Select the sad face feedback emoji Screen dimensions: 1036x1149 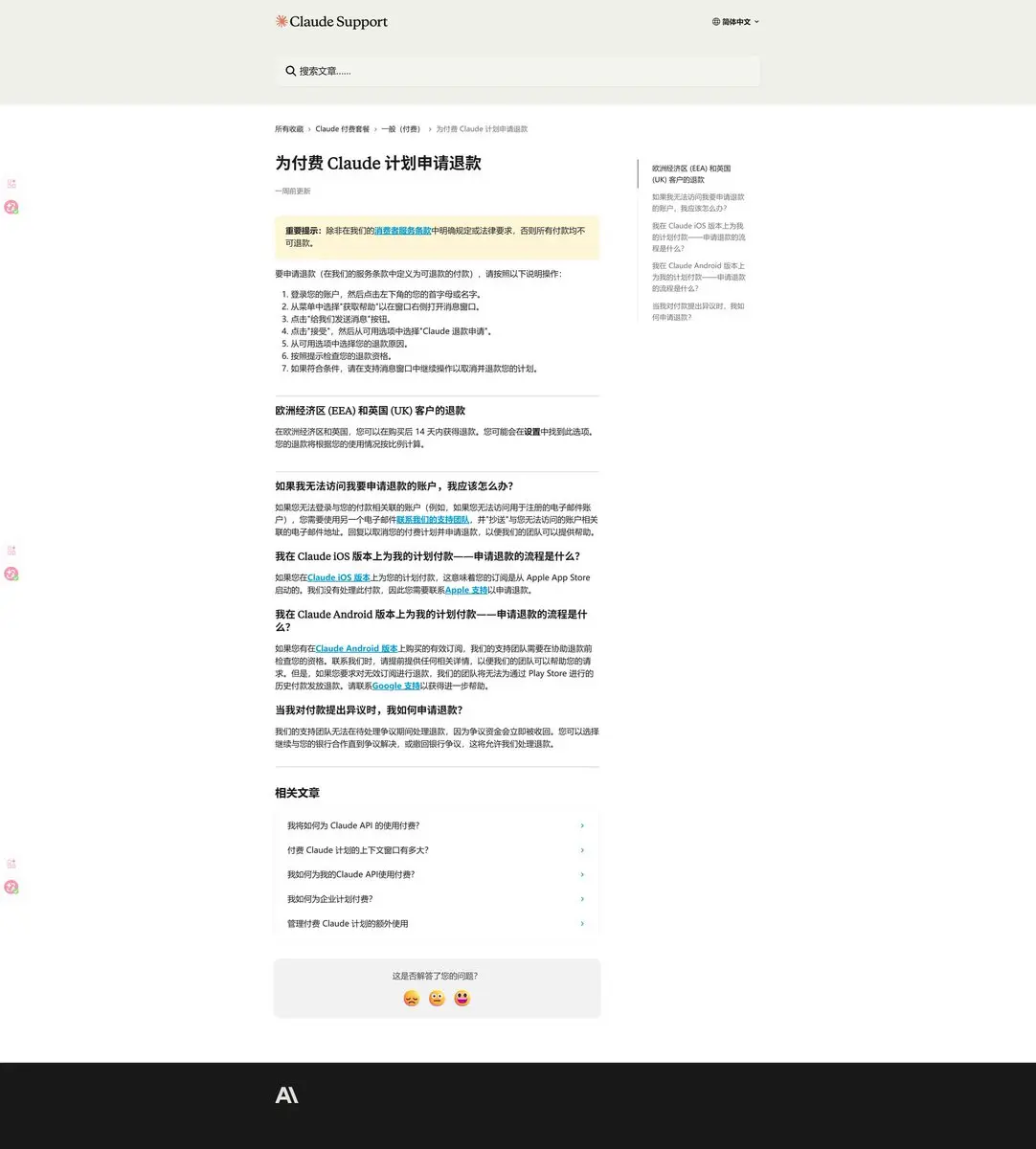(412, 999)
